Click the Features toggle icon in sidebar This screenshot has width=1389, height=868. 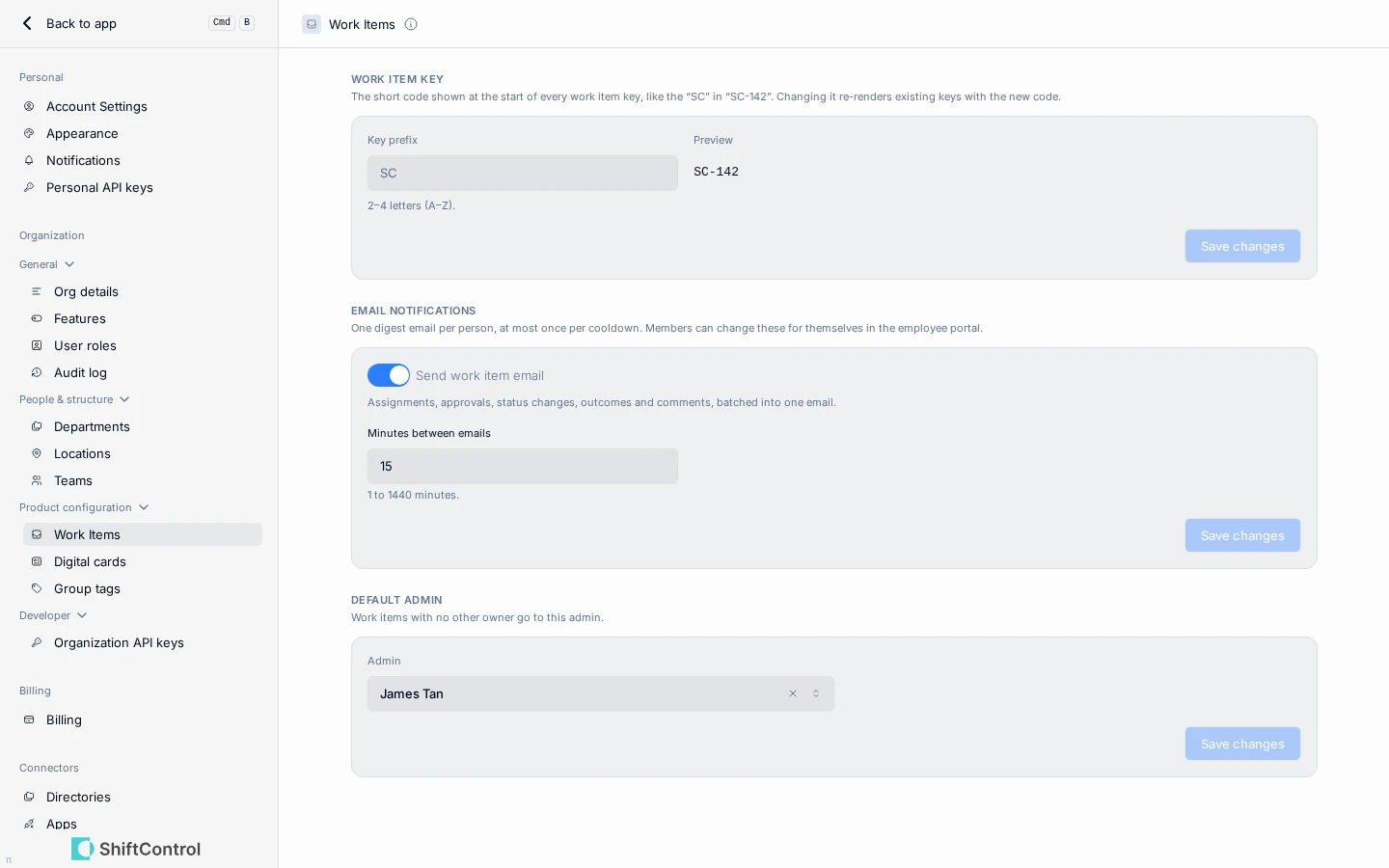coord(37,318)
